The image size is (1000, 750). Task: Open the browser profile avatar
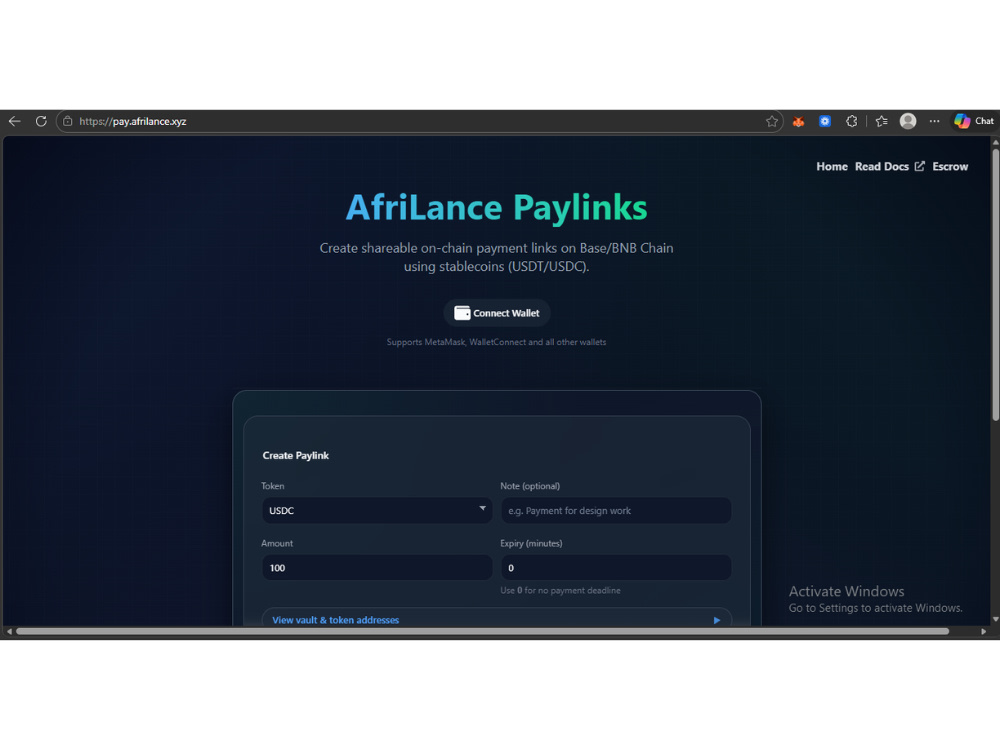tap(908, 121)
